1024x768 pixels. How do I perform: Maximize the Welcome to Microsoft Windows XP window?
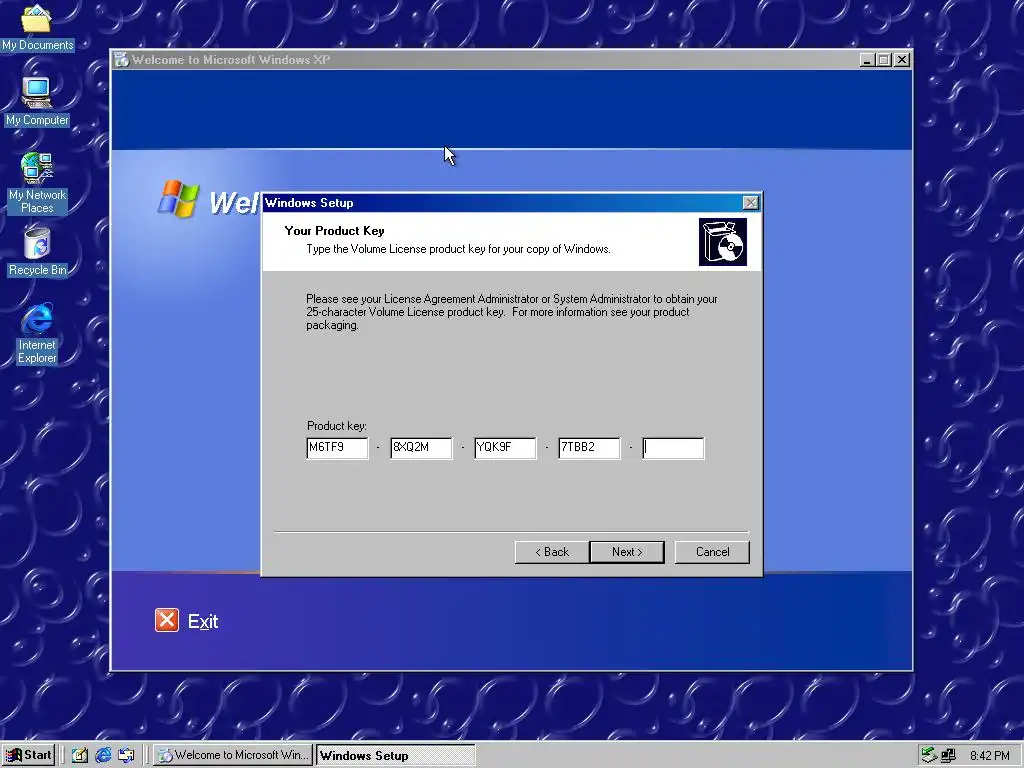pyautogui.click(x=884, y=60)
